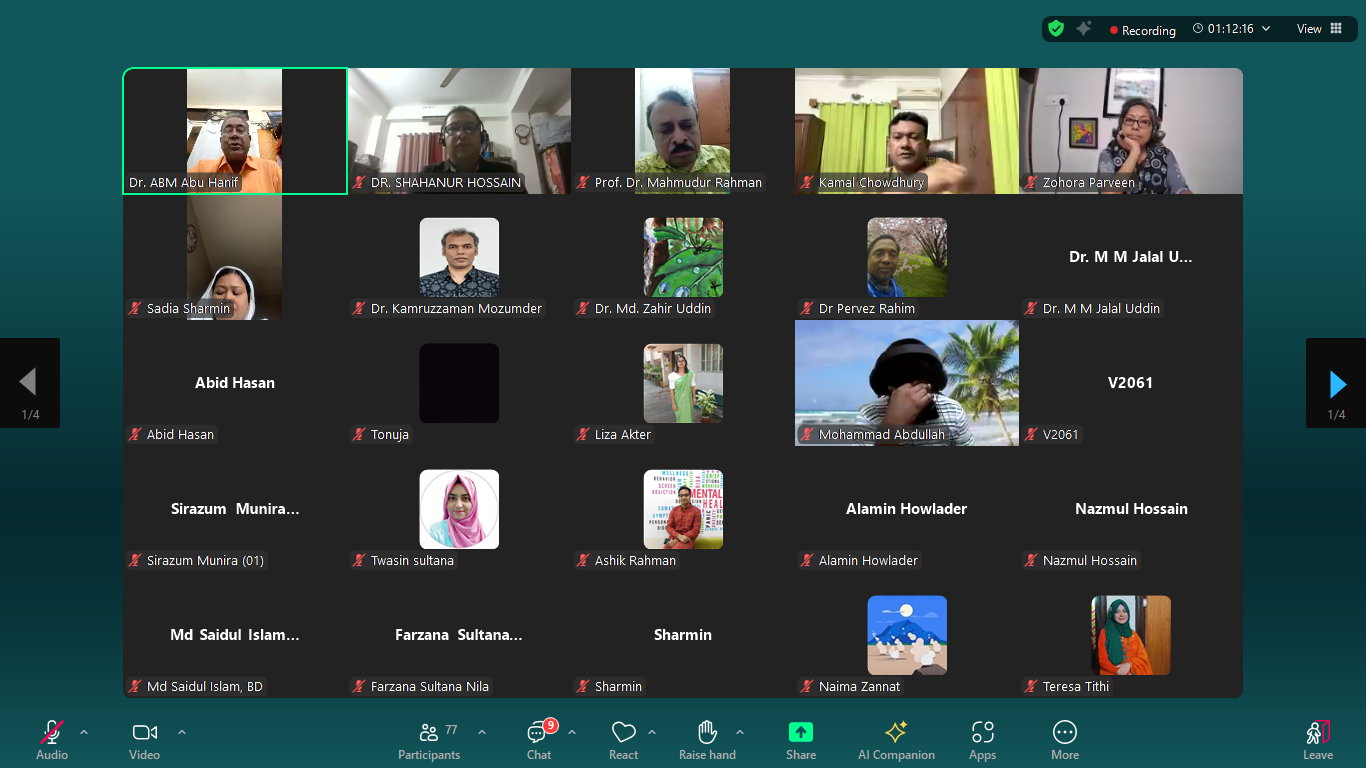This screenshot has width=1366, height=768.
Task: Go to previous gallery page arrow
Action: [x=29, y=383]
